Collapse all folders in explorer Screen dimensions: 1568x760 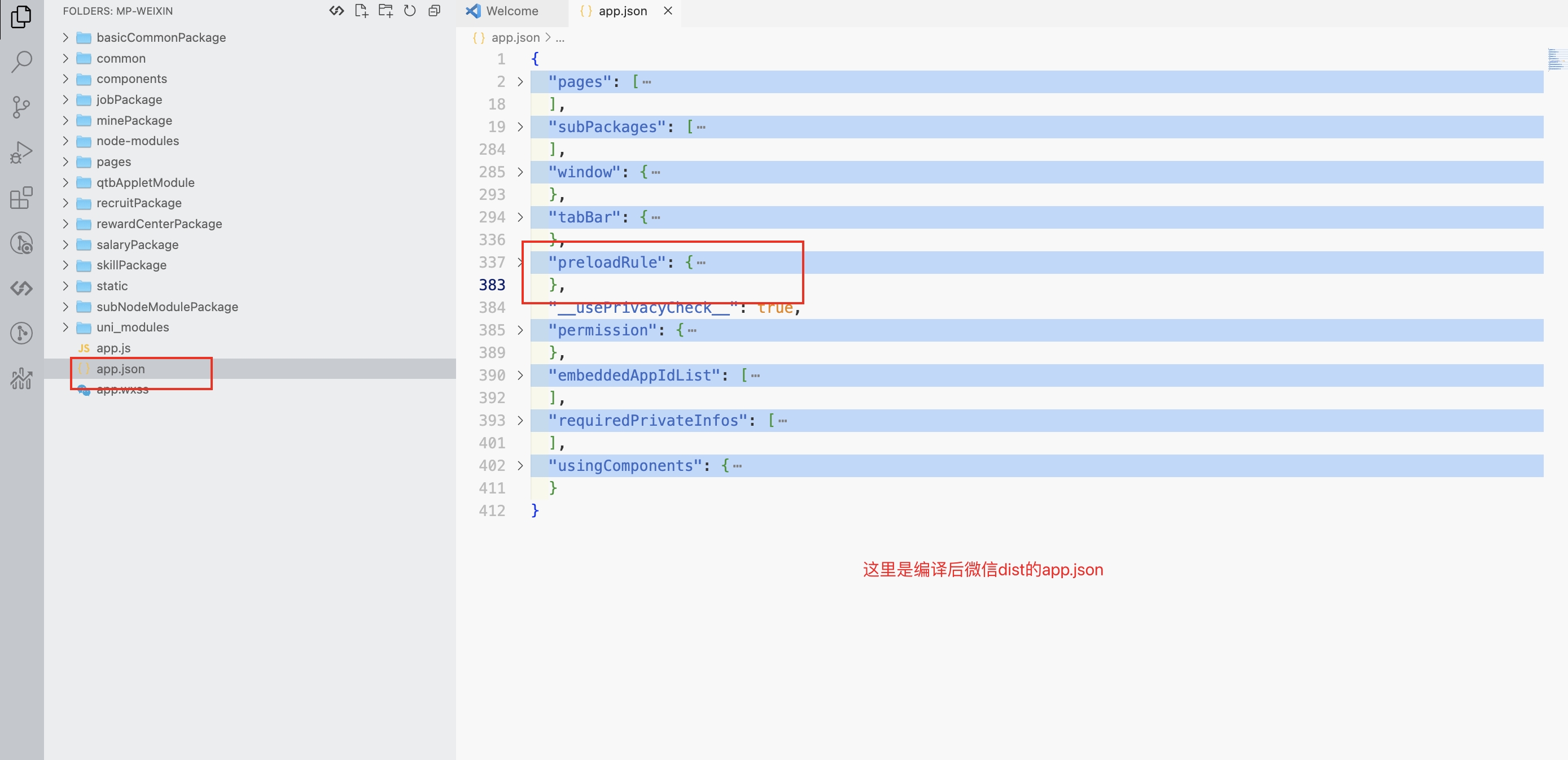(x=434, y=10)
